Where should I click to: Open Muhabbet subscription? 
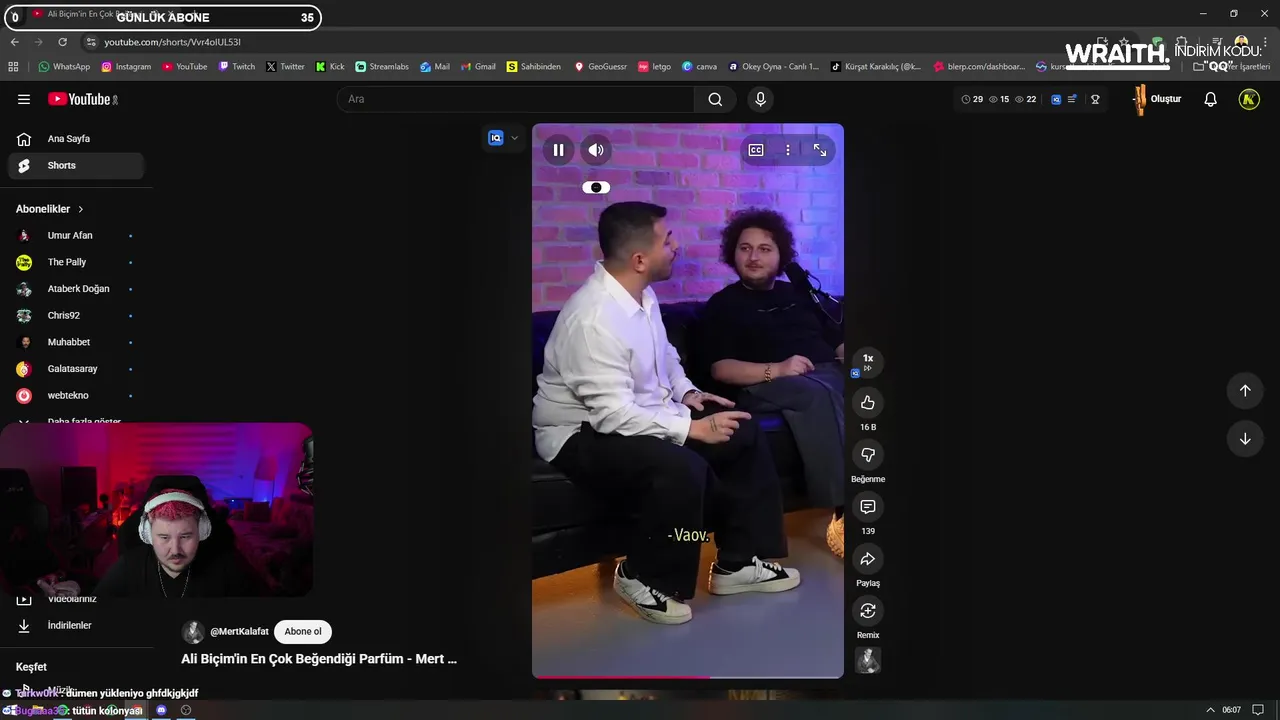click(76, 342)
